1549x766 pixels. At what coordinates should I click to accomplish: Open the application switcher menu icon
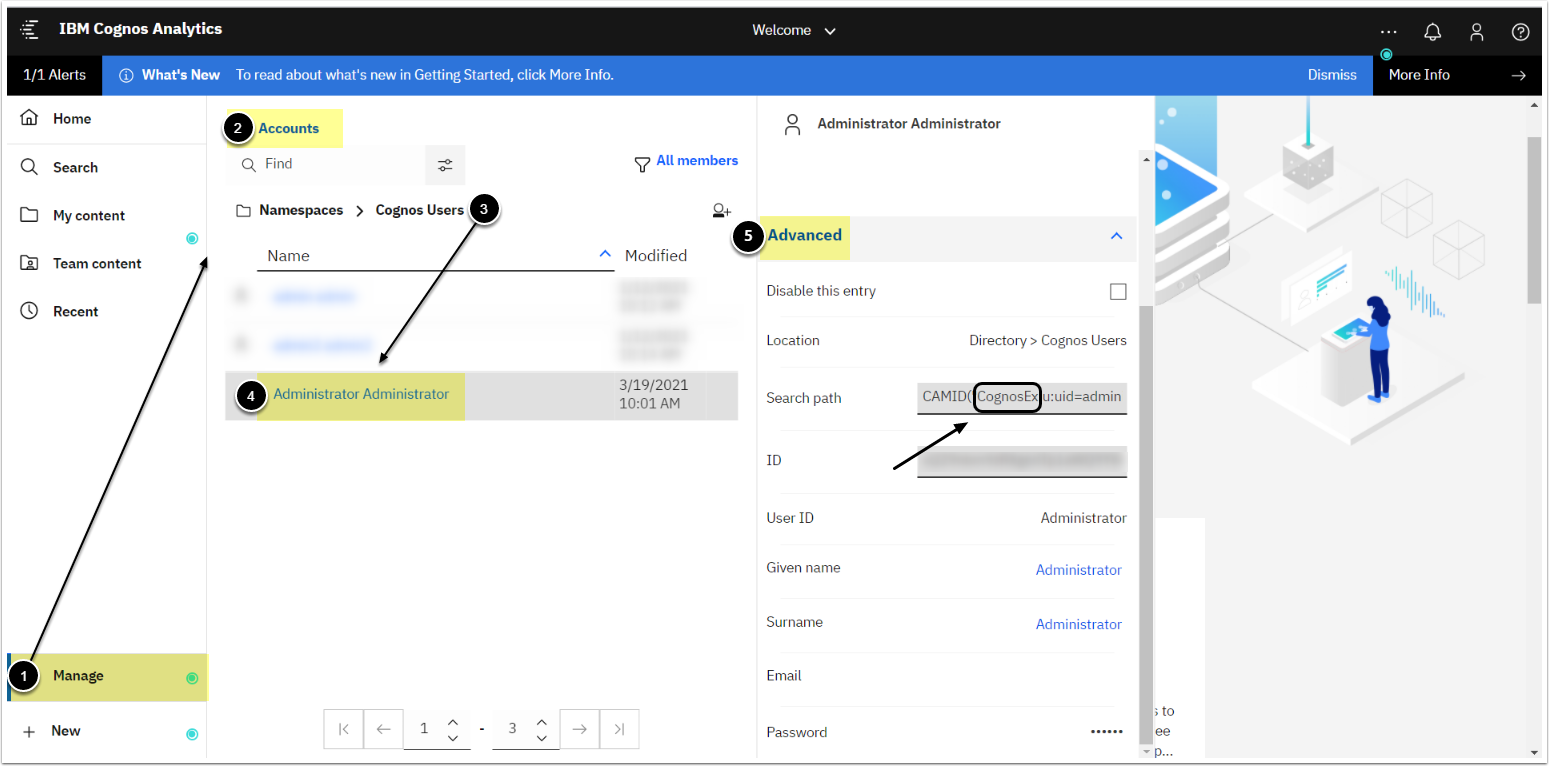point(30,30)
